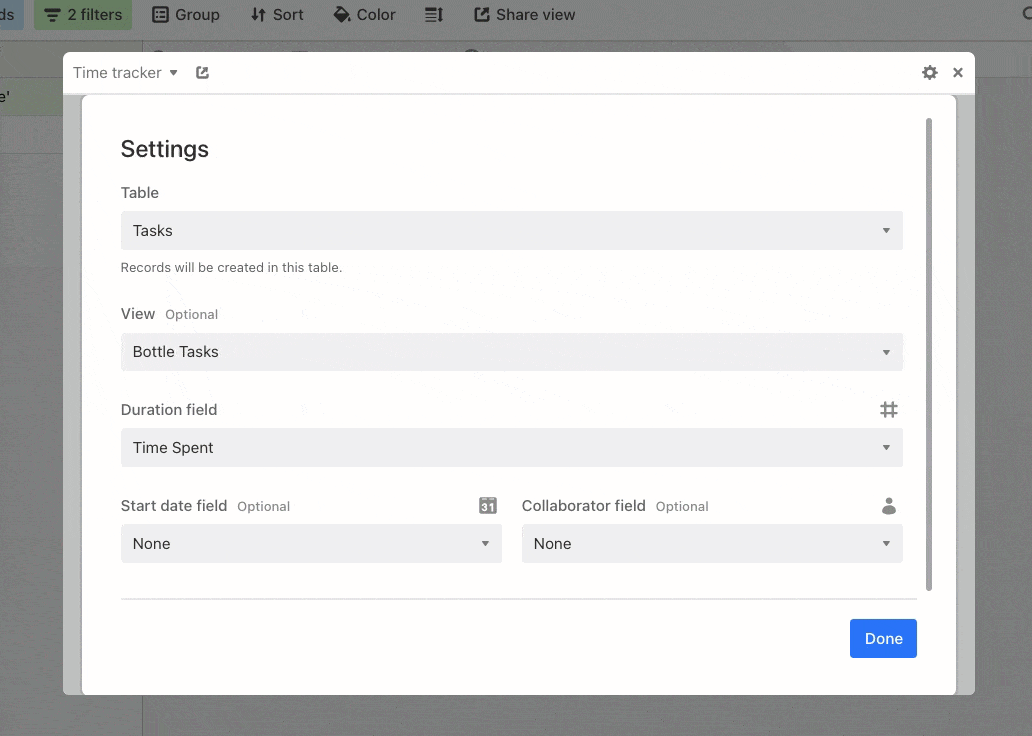Expand the Time tracker title dropdown
1032x736 pixels.
pyautogui.click(x=174, y=72)
